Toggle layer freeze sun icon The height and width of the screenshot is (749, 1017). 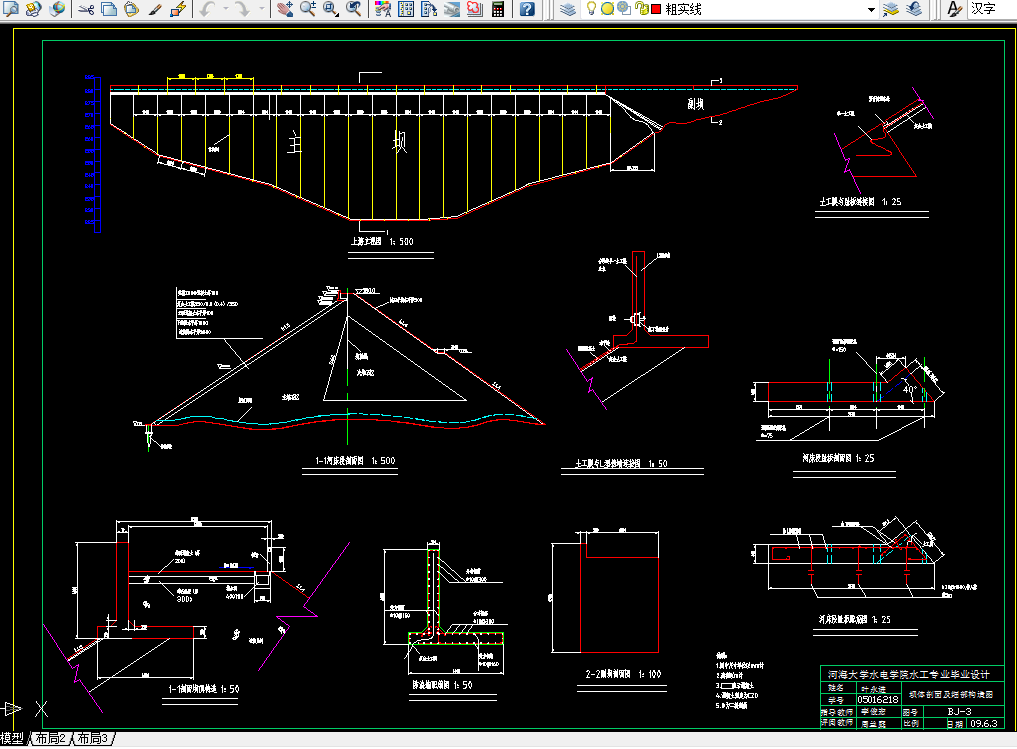point(607,9)
